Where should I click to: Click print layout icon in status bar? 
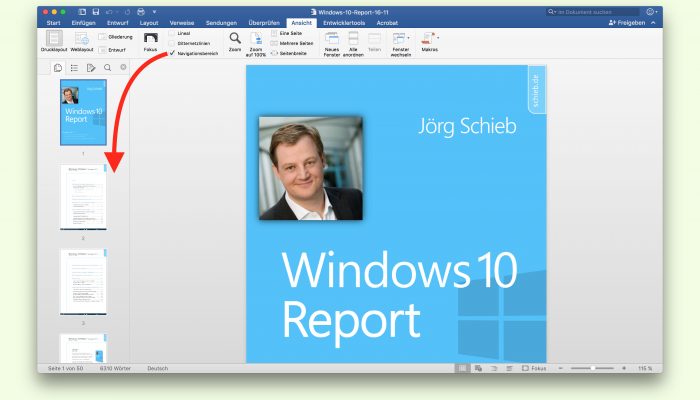[462, 368]
